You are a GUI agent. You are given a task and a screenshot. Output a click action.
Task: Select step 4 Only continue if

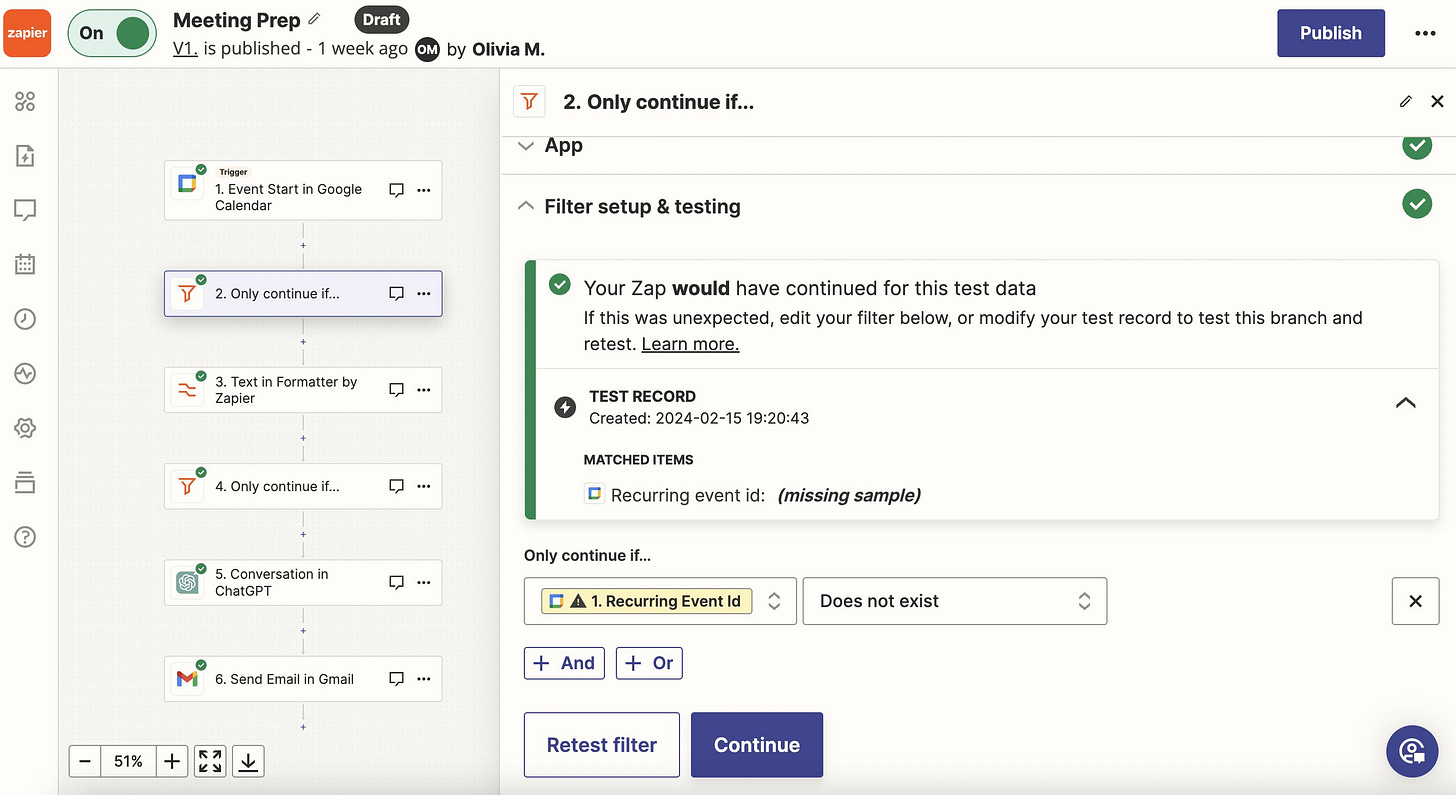303,486
